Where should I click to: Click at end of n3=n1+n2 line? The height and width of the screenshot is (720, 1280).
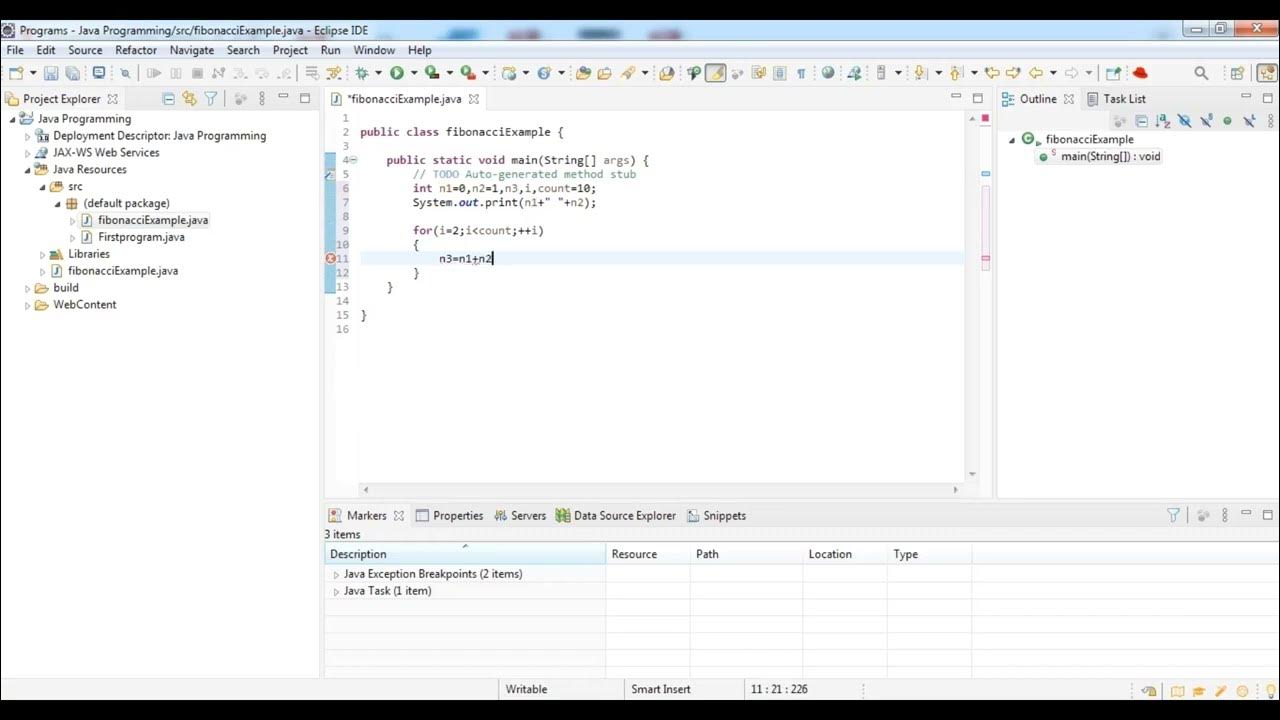494,259
